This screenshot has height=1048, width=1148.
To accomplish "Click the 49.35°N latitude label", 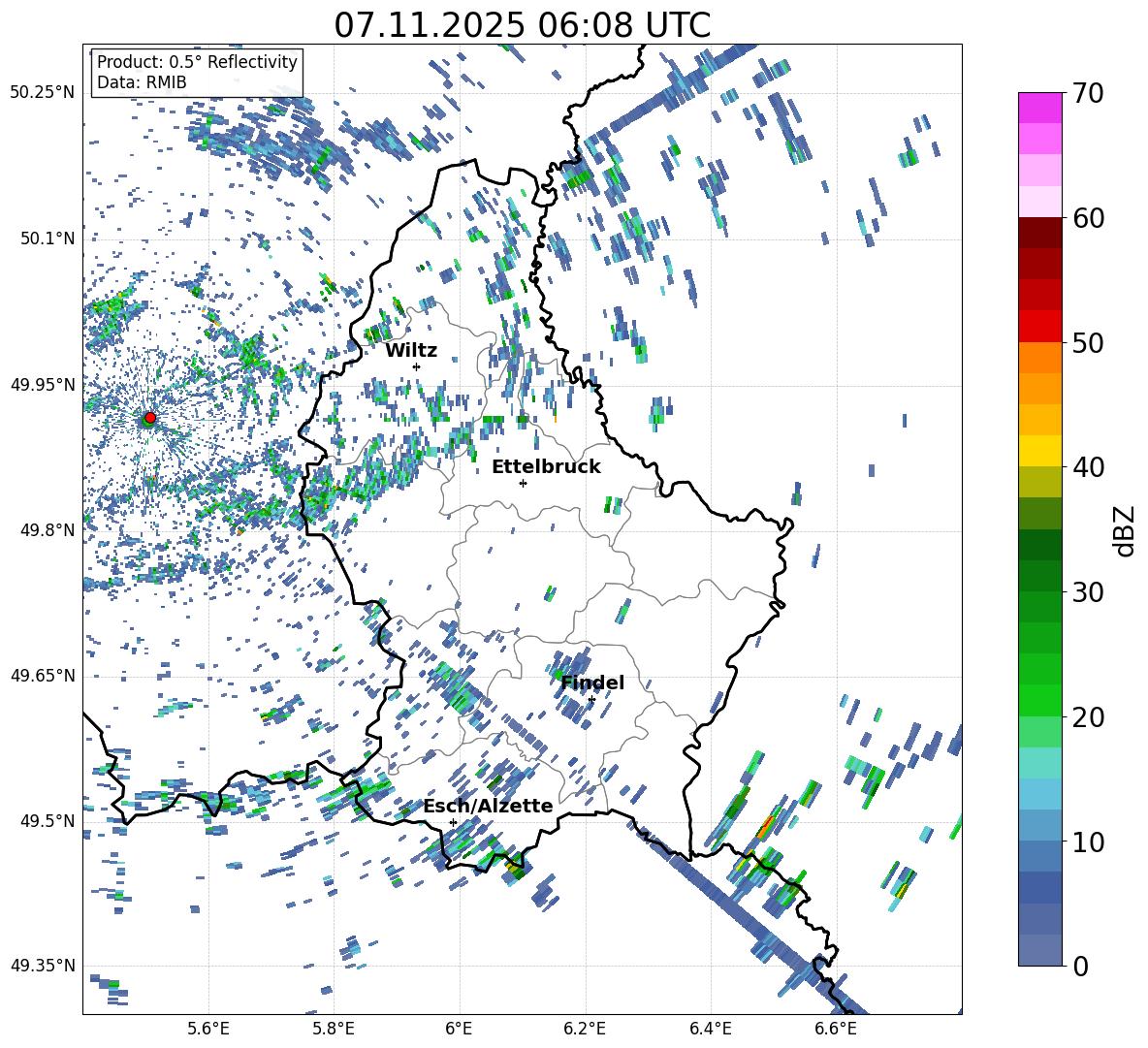I will (43, 966).
